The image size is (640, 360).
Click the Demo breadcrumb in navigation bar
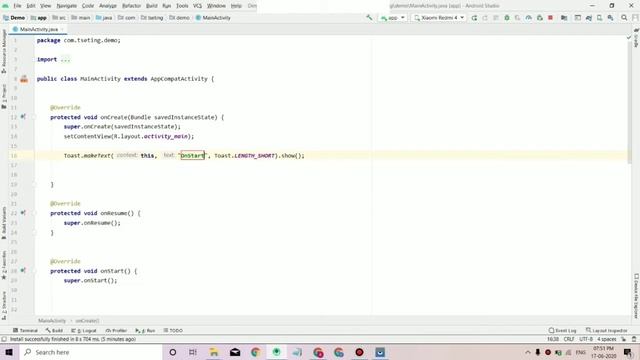click(14, 18)
